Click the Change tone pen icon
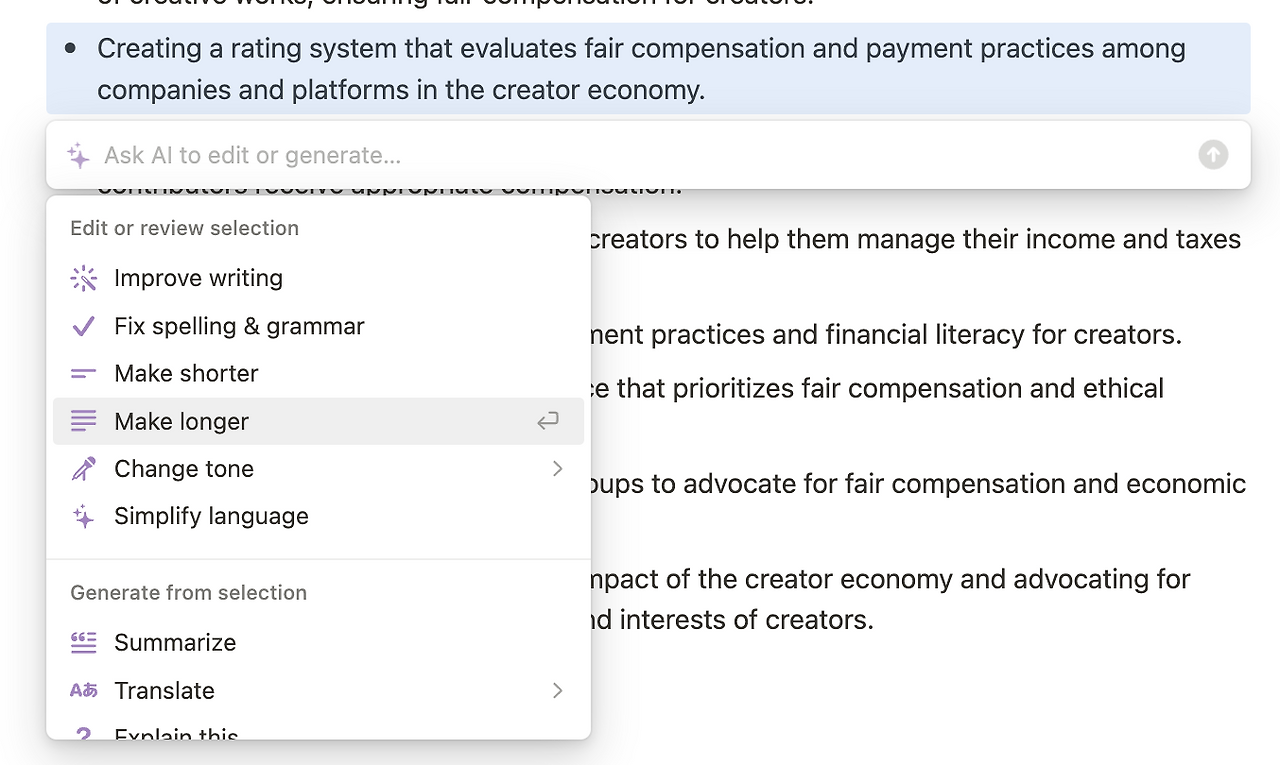Image resolution: width=1280 pixels, height=765 pixels. click(x=84, y=469)
